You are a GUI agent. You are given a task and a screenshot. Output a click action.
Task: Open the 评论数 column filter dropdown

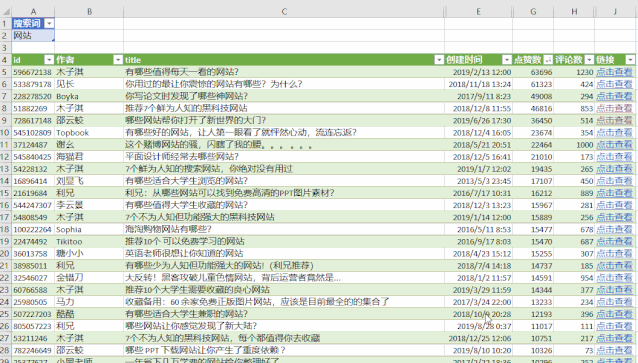(589, 60)
